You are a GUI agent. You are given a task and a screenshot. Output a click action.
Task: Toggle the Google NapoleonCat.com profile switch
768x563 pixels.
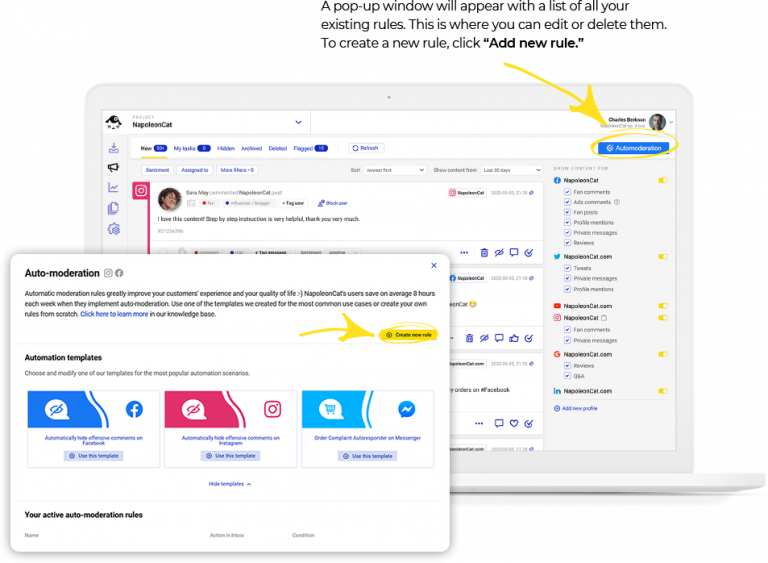click(x=663, y=354)
